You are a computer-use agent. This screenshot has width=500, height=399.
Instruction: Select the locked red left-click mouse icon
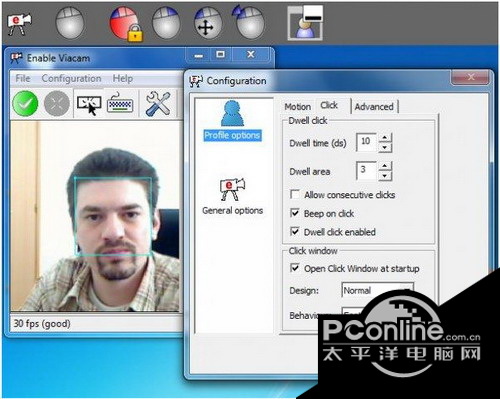(126, 24)
